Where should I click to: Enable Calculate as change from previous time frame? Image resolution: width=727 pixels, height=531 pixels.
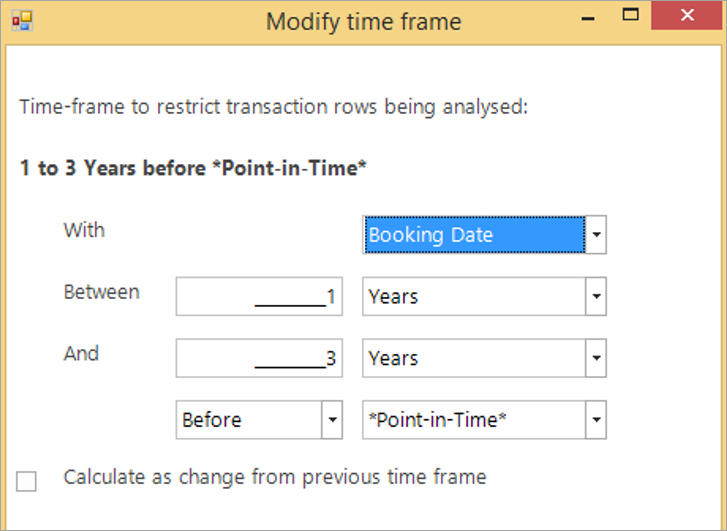pyautogui.click(x=26, y=481)
